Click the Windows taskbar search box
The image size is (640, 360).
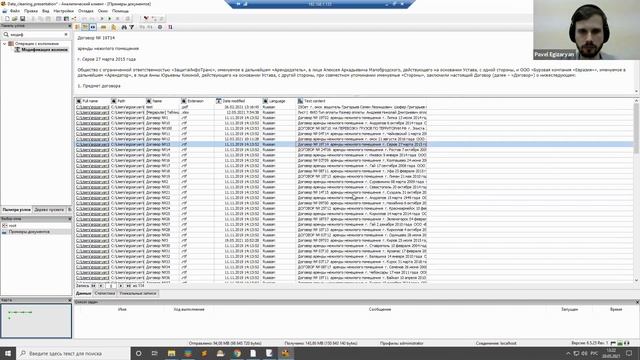[73, 353]
